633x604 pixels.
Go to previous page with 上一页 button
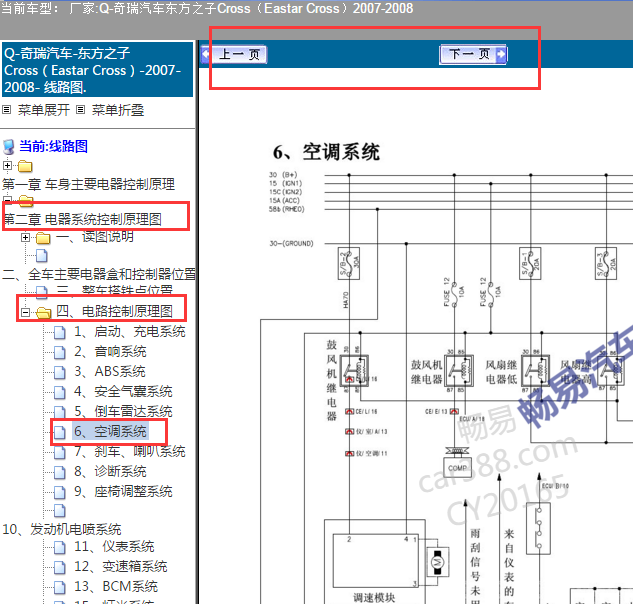(234, 54)
